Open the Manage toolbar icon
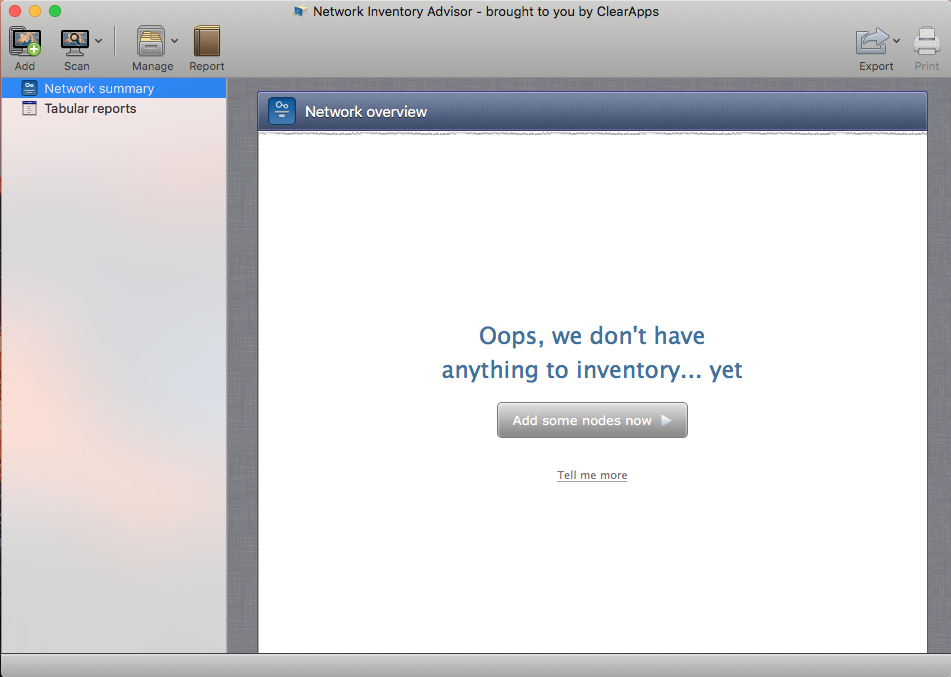Image resolution: width=951 pixels, height=677 pixels. [150, 42]
